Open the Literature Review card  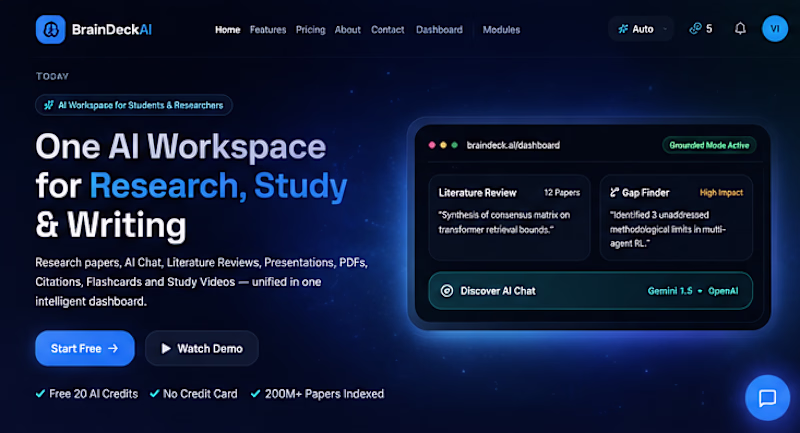tap(509, 218)
